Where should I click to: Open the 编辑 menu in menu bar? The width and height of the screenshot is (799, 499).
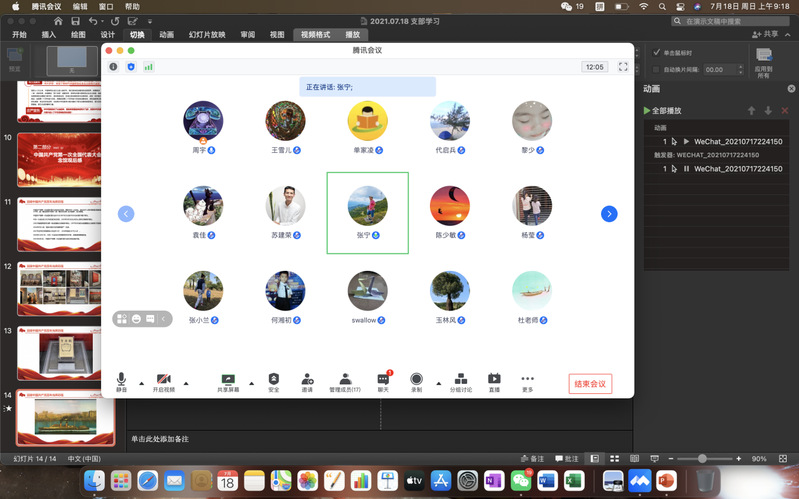(x=80, y=6)
